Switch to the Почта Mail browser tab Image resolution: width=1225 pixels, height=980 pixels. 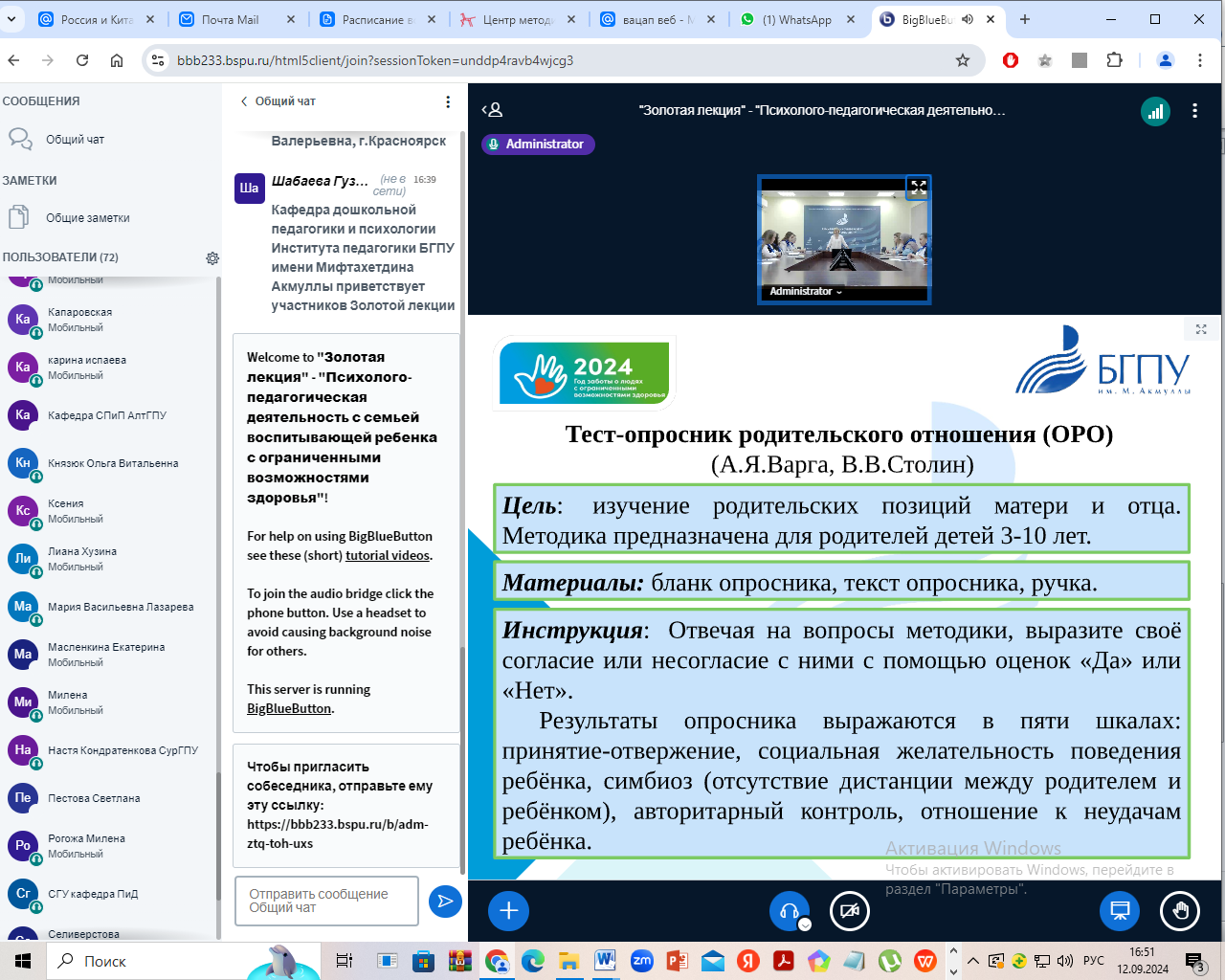[x=230, y=19]
